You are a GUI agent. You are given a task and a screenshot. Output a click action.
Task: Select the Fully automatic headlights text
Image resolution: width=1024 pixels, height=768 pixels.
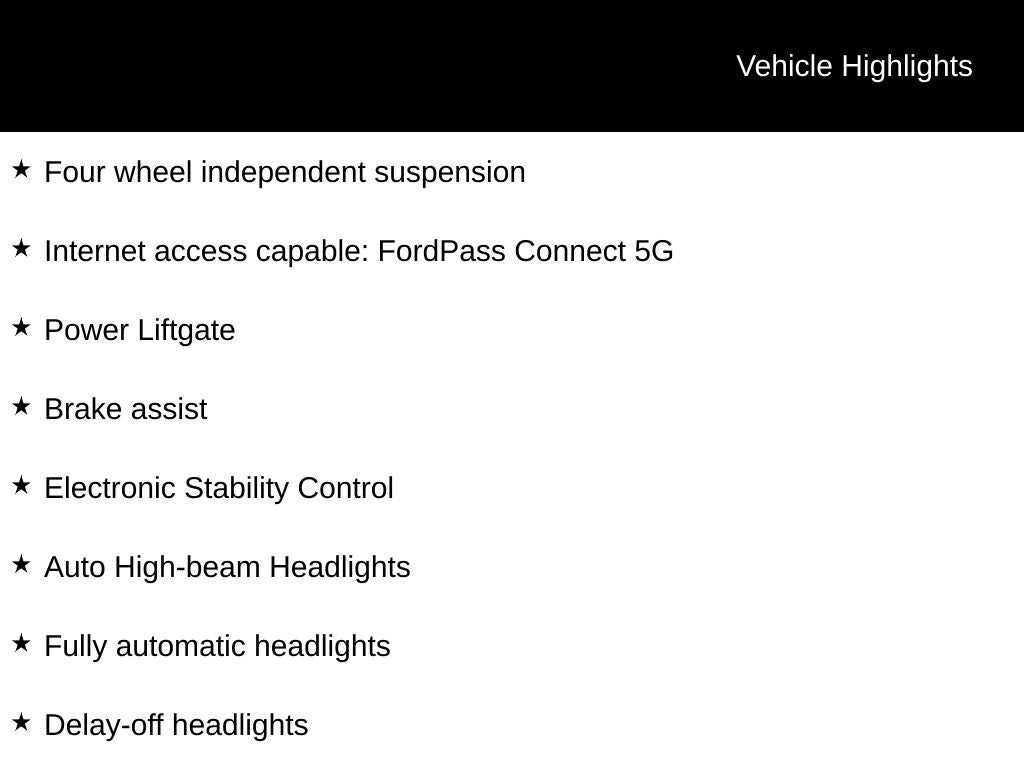(x=217, y=646)
